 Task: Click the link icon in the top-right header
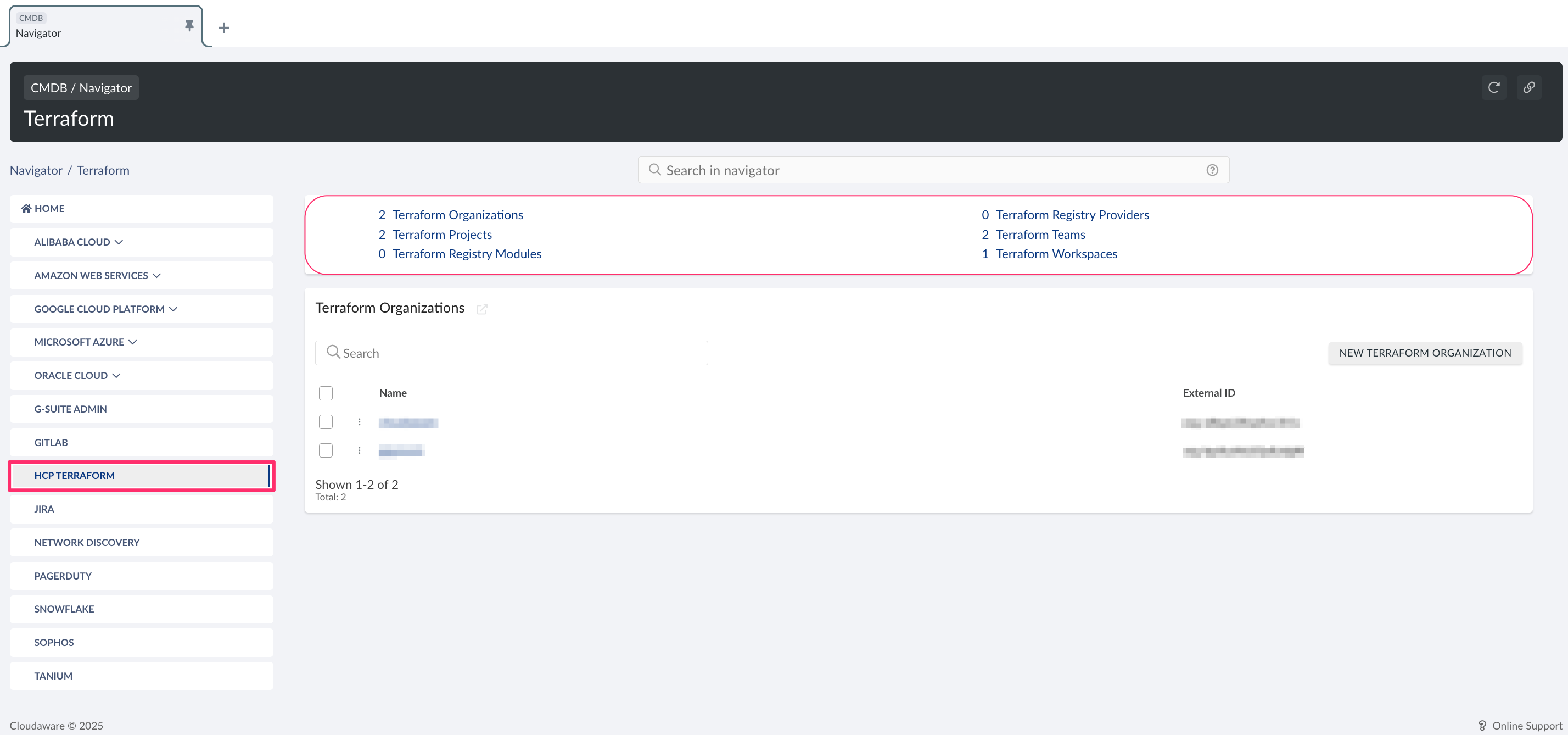[1530, 87]
